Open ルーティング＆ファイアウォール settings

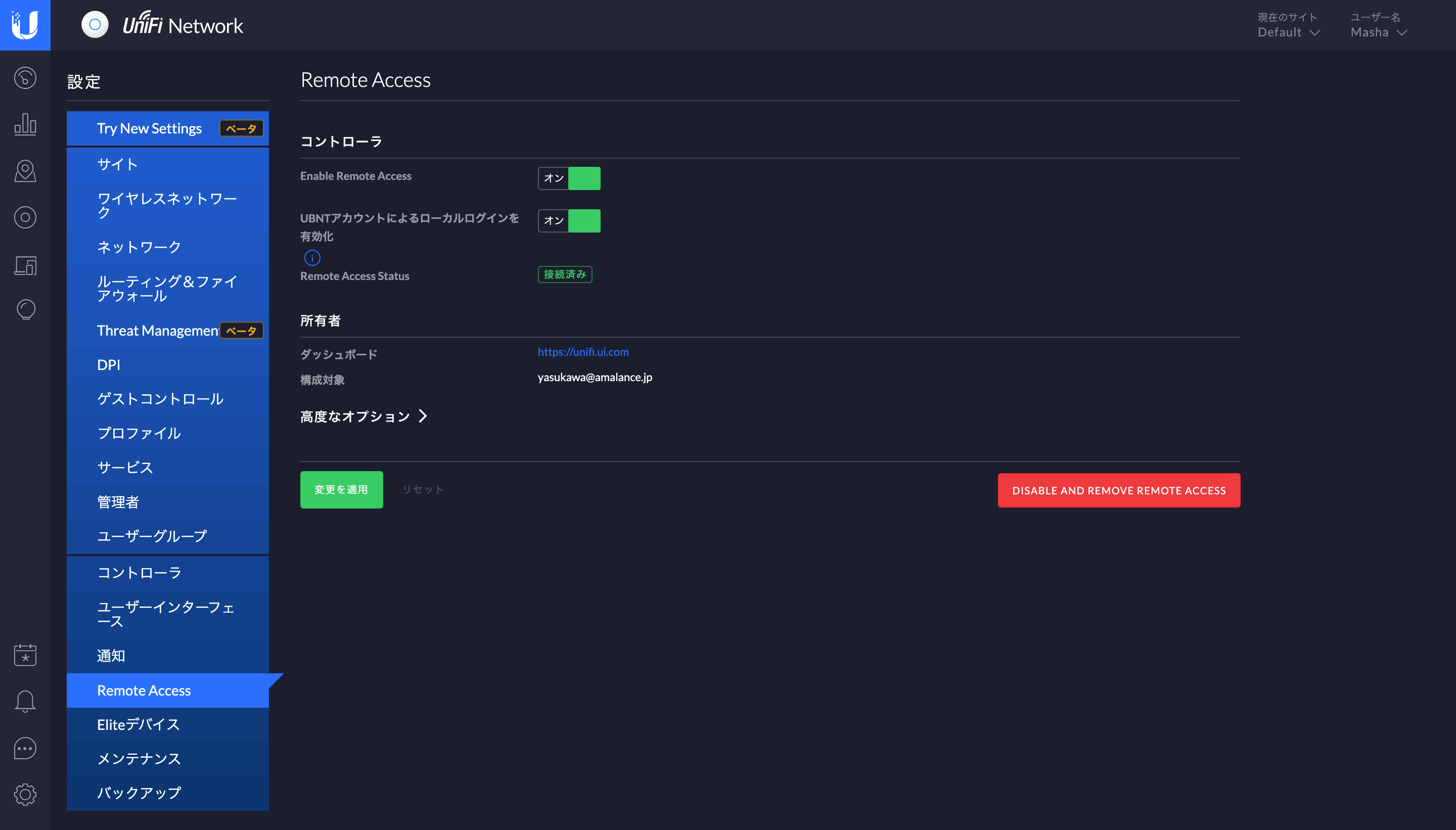pos(168,289)
